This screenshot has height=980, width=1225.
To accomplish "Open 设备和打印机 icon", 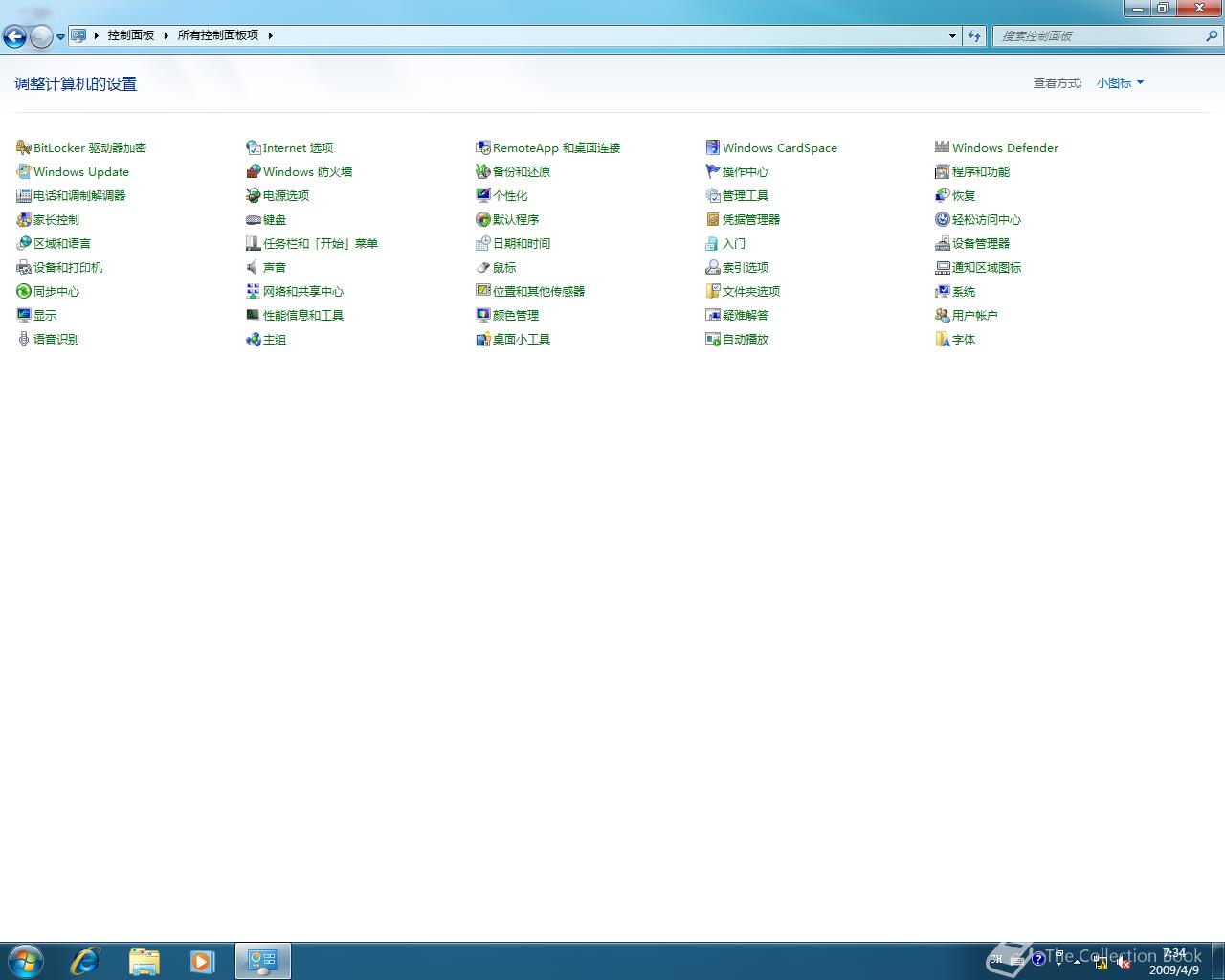I will tap(24, 267).
